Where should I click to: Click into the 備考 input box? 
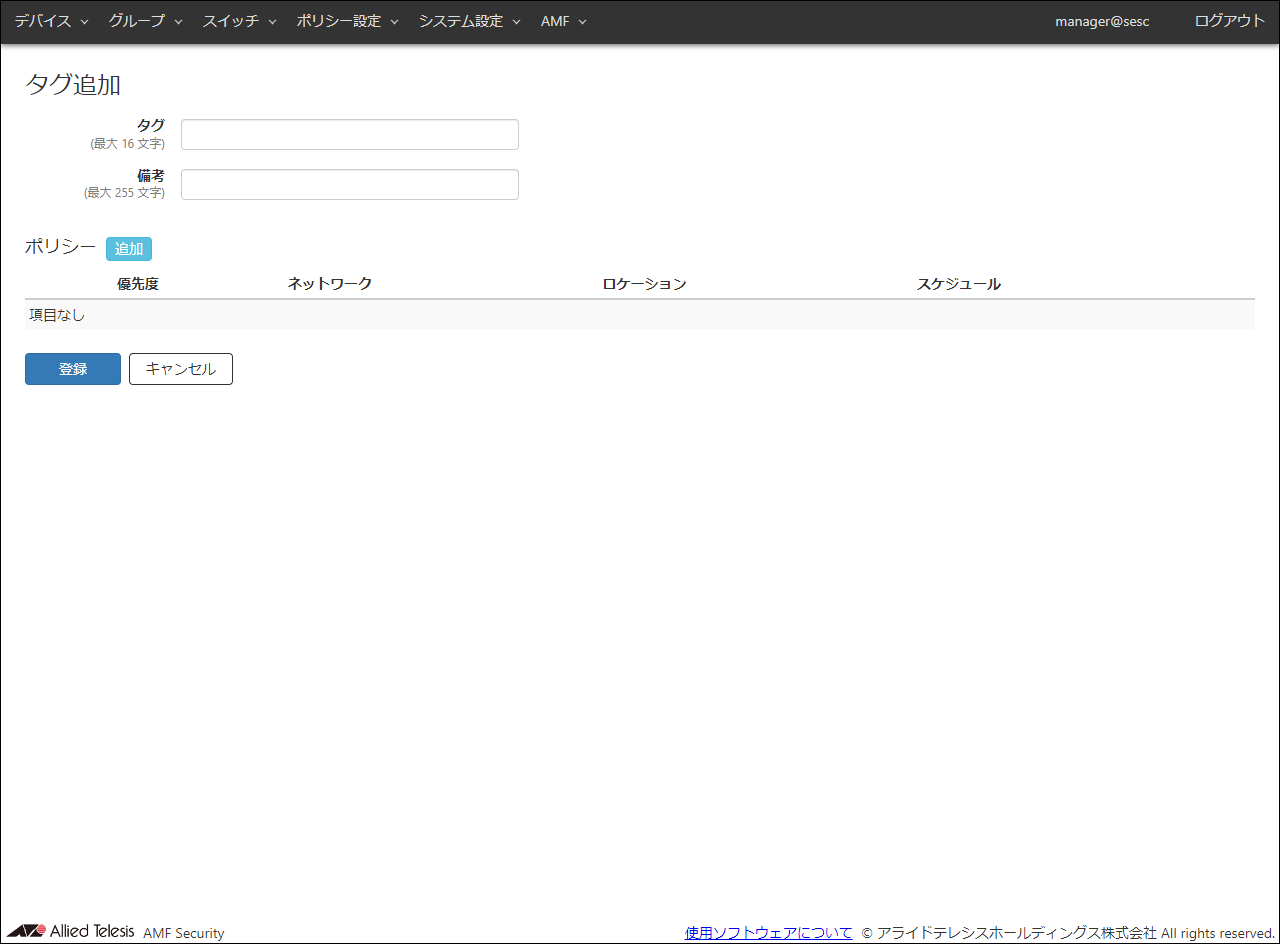tap(349, 185)
